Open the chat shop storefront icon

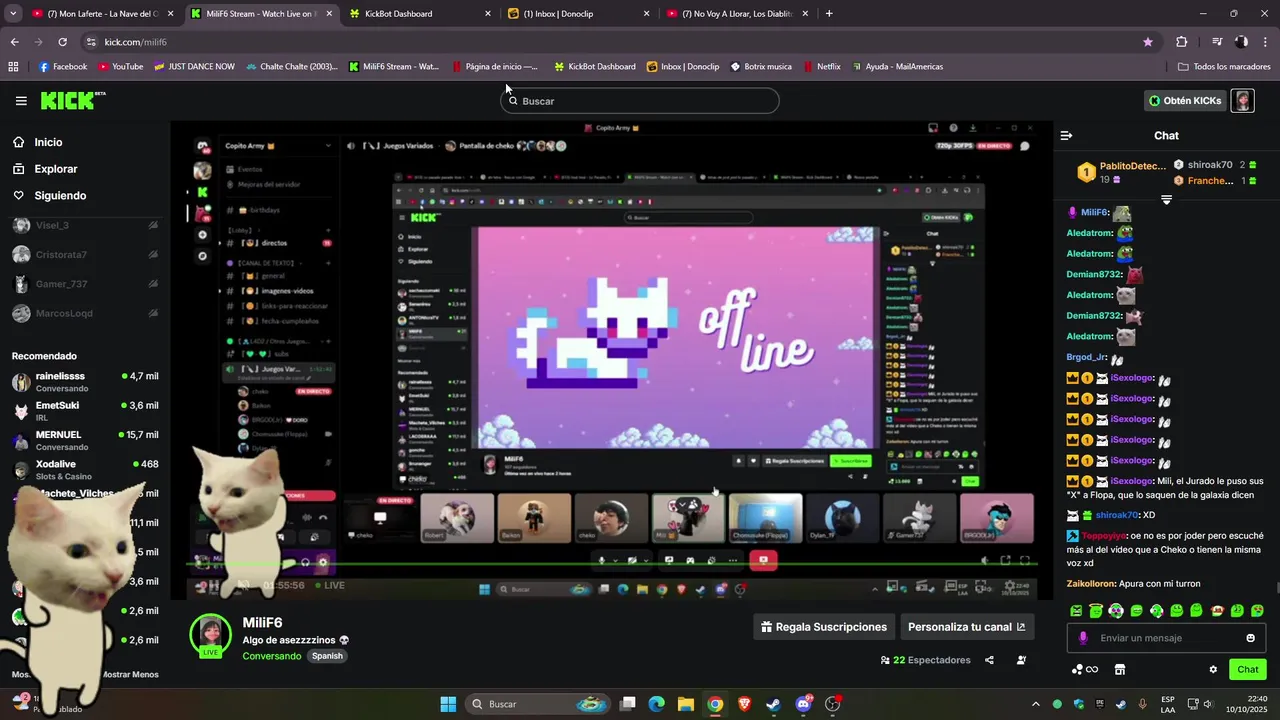coord(1120,670)
